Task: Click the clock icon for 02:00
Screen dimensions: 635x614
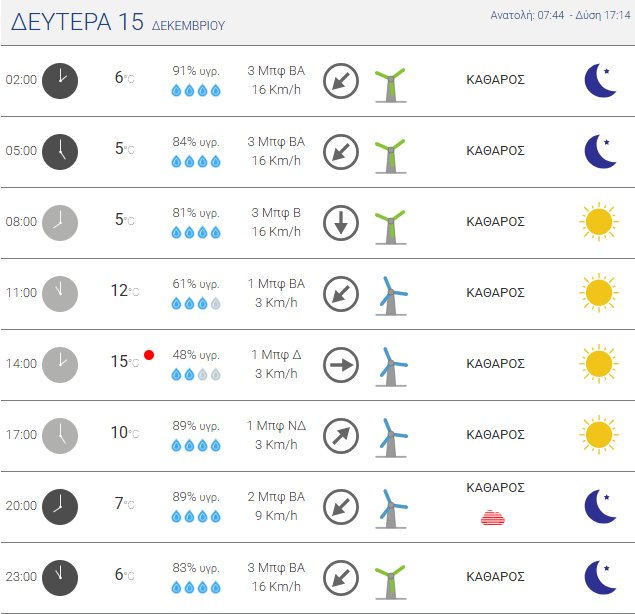Action: (x=60, y=80)
